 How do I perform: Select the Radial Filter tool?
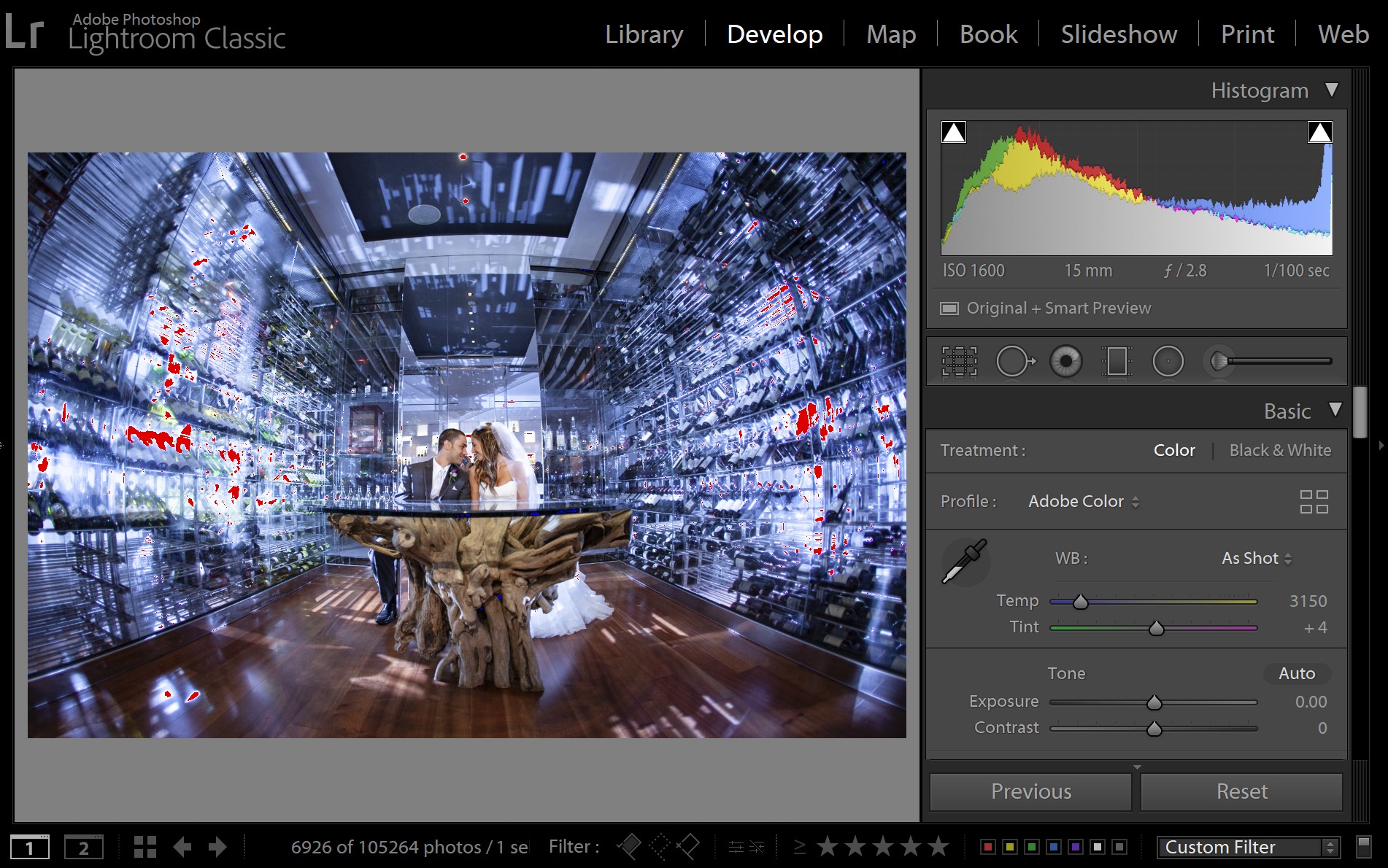click(1168, 360)
